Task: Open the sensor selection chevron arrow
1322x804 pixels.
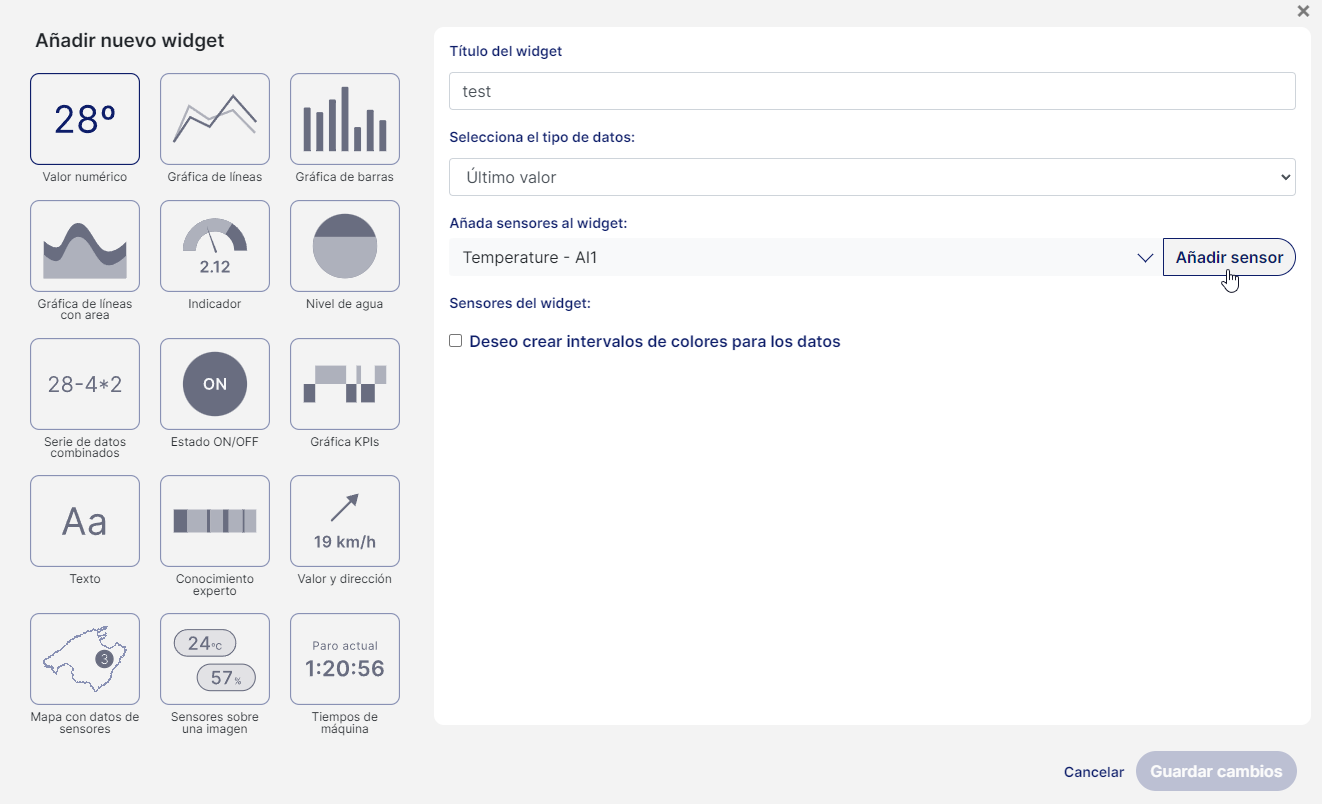Action: pyautogui.click(x=1145, y=257)
